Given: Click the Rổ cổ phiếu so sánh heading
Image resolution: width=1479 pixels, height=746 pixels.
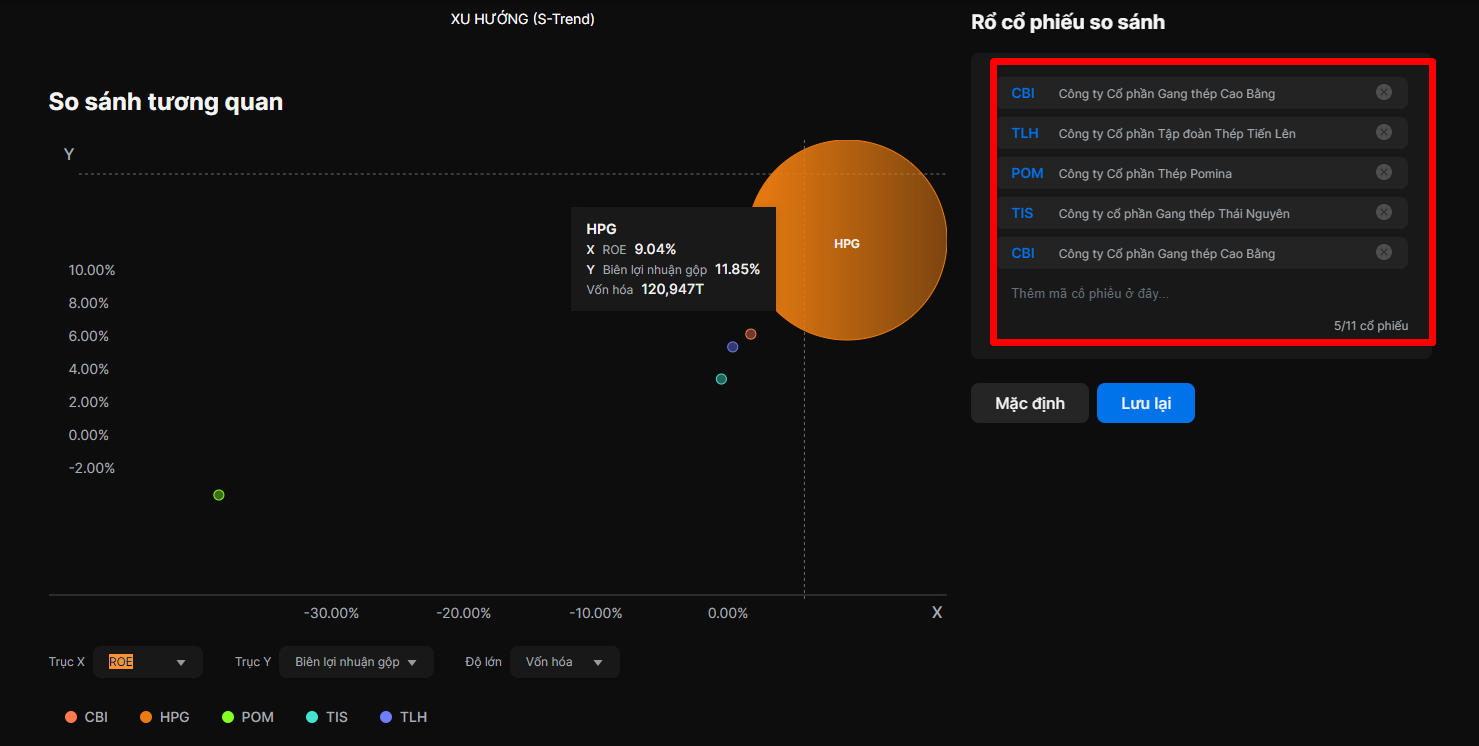Looking at the screenshot, I should [x=1068, y=22].
